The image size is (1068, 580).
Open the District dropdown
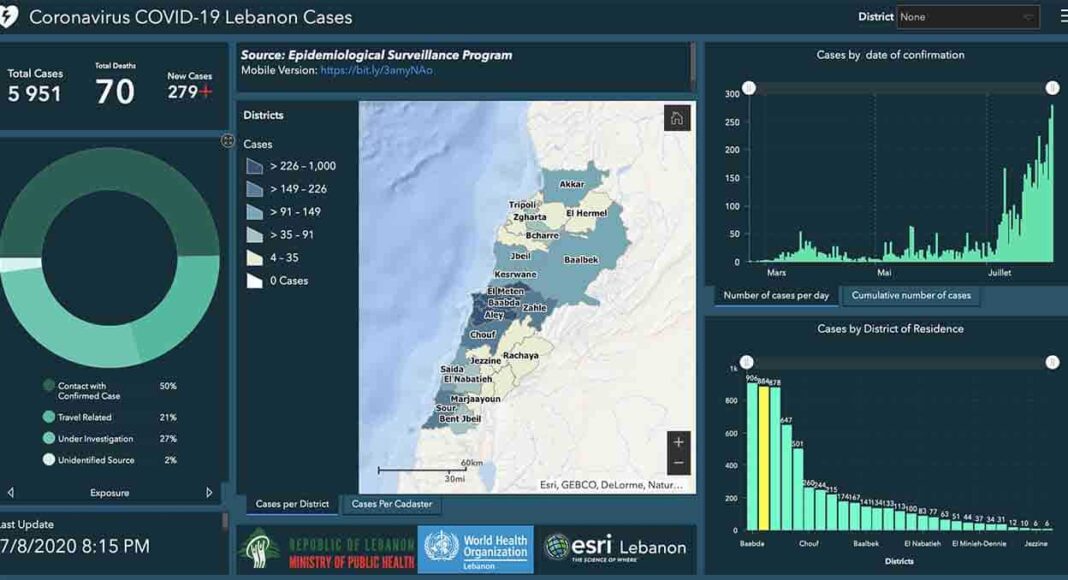(x=968, y=17)
